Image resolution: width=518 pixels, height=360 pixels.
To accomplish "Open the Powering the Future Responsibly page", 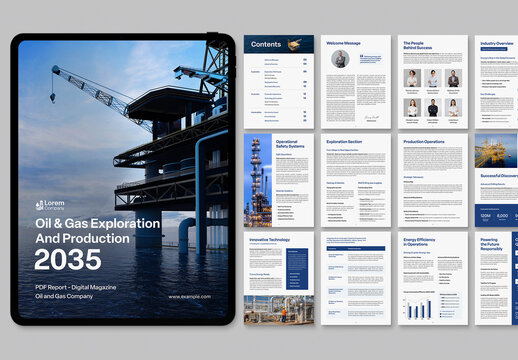I will 496,278.
